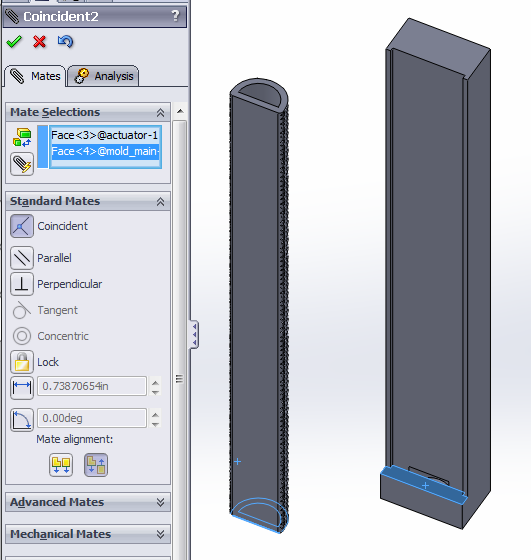The height and width of the screenshot is (560, 531).
Task: Switch to the Analysis tab
Action: pos(103,76)
